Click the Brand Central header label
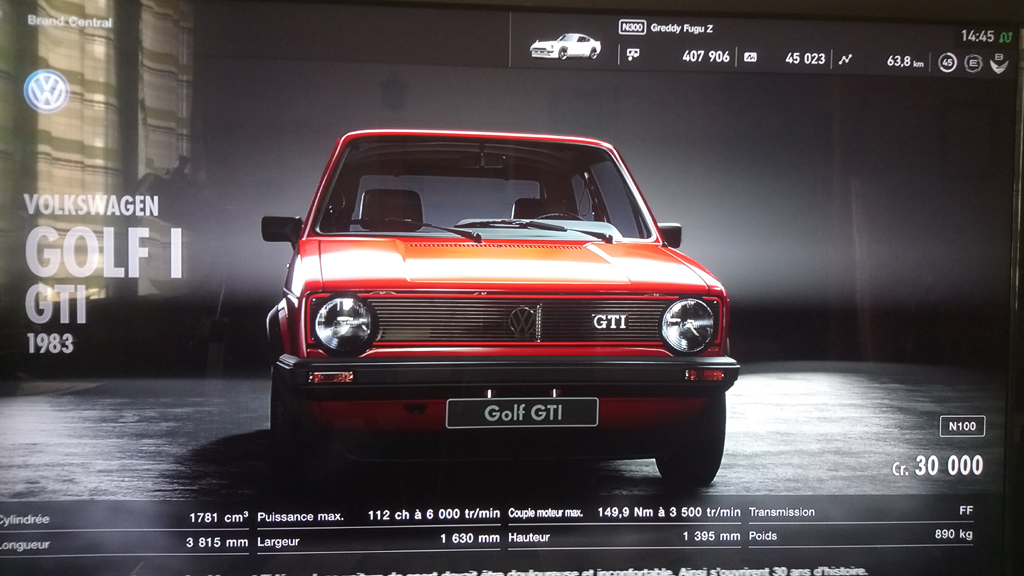This screenshot has height=576, width=1024. point(70,22)
